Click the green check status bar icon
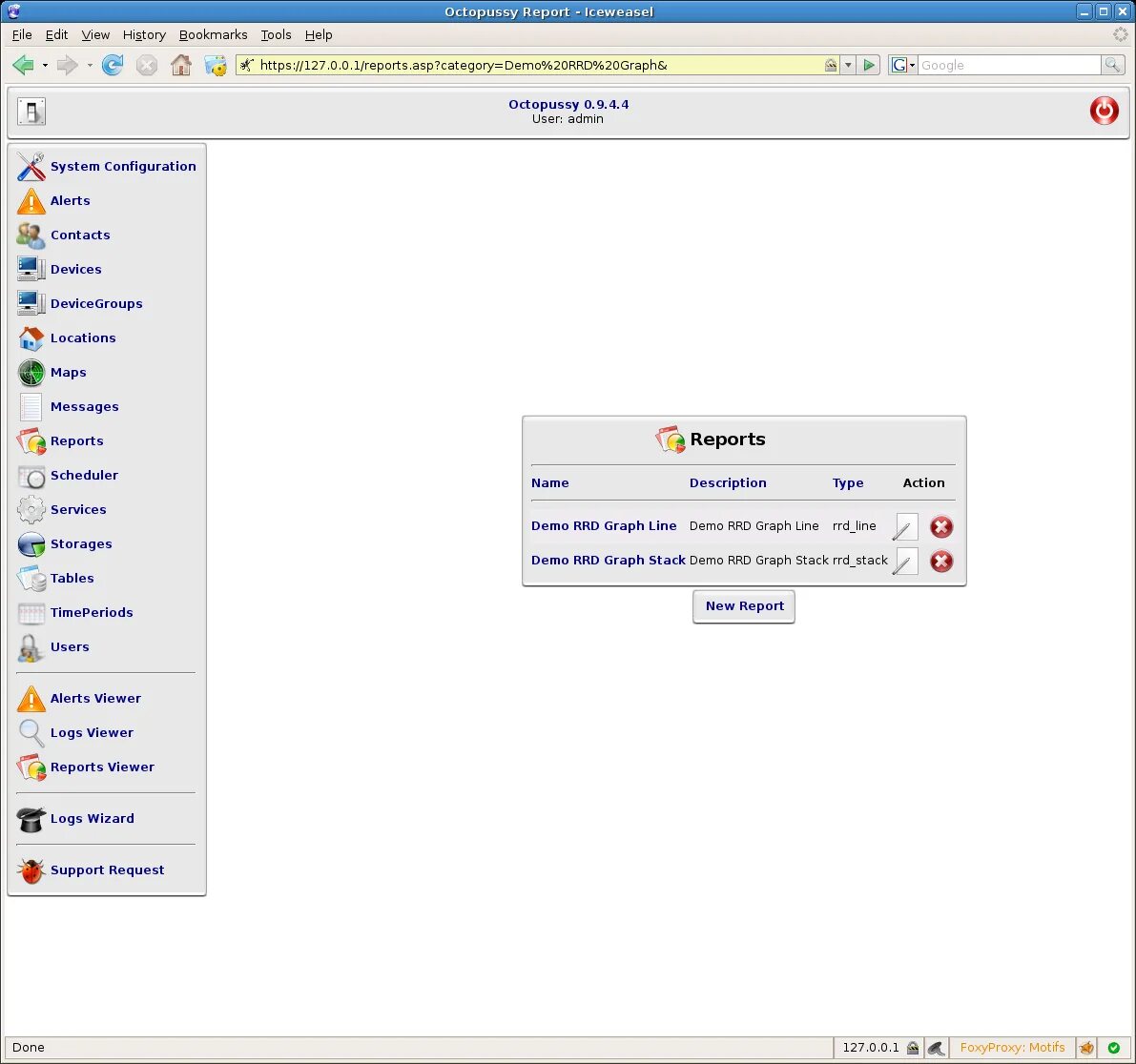 tap(1113, 1048)
